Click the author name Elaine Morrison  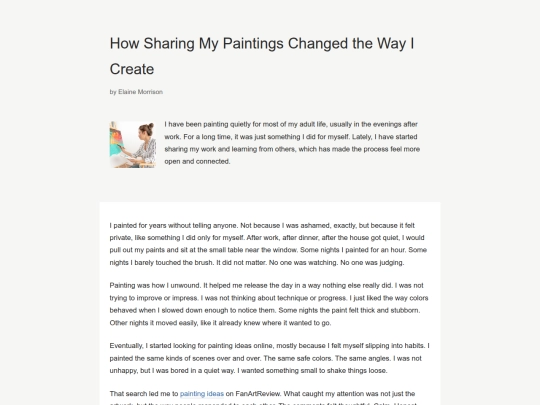click(141, 92)
